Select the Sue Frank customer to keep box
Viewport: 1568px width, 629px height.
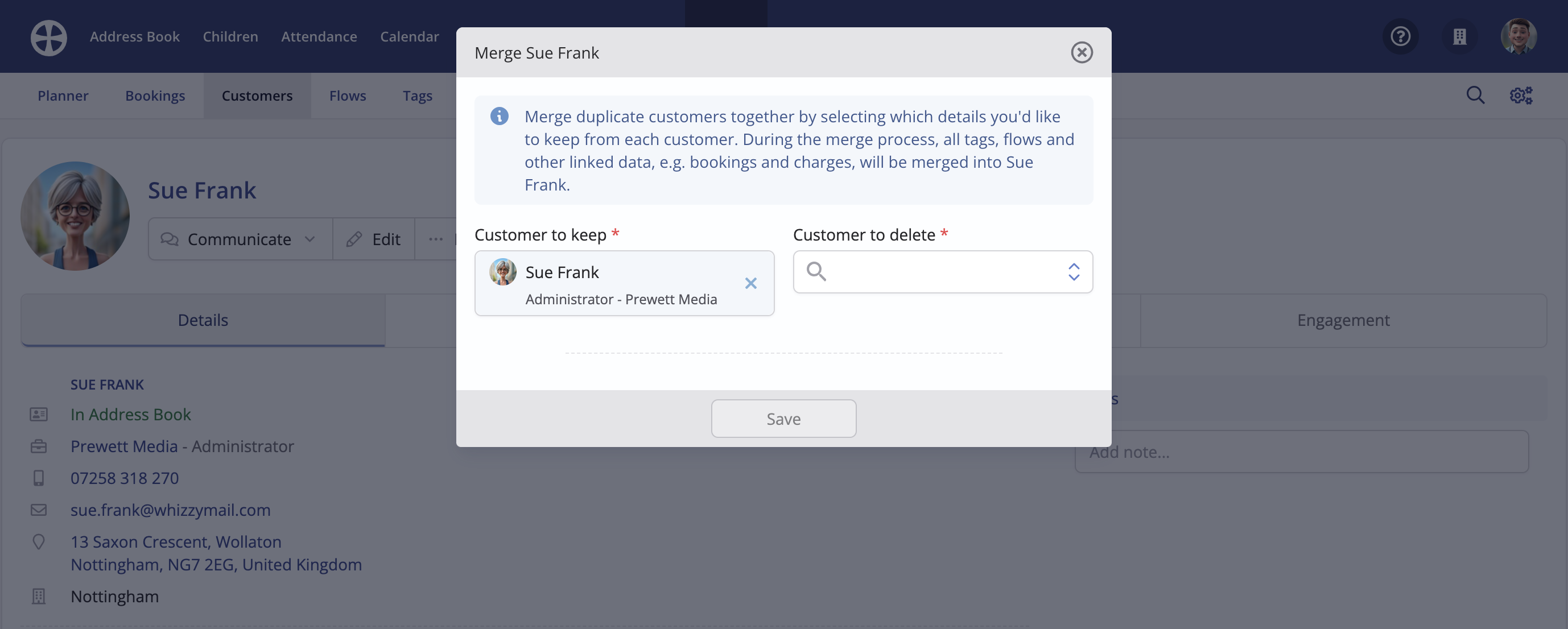624,283
